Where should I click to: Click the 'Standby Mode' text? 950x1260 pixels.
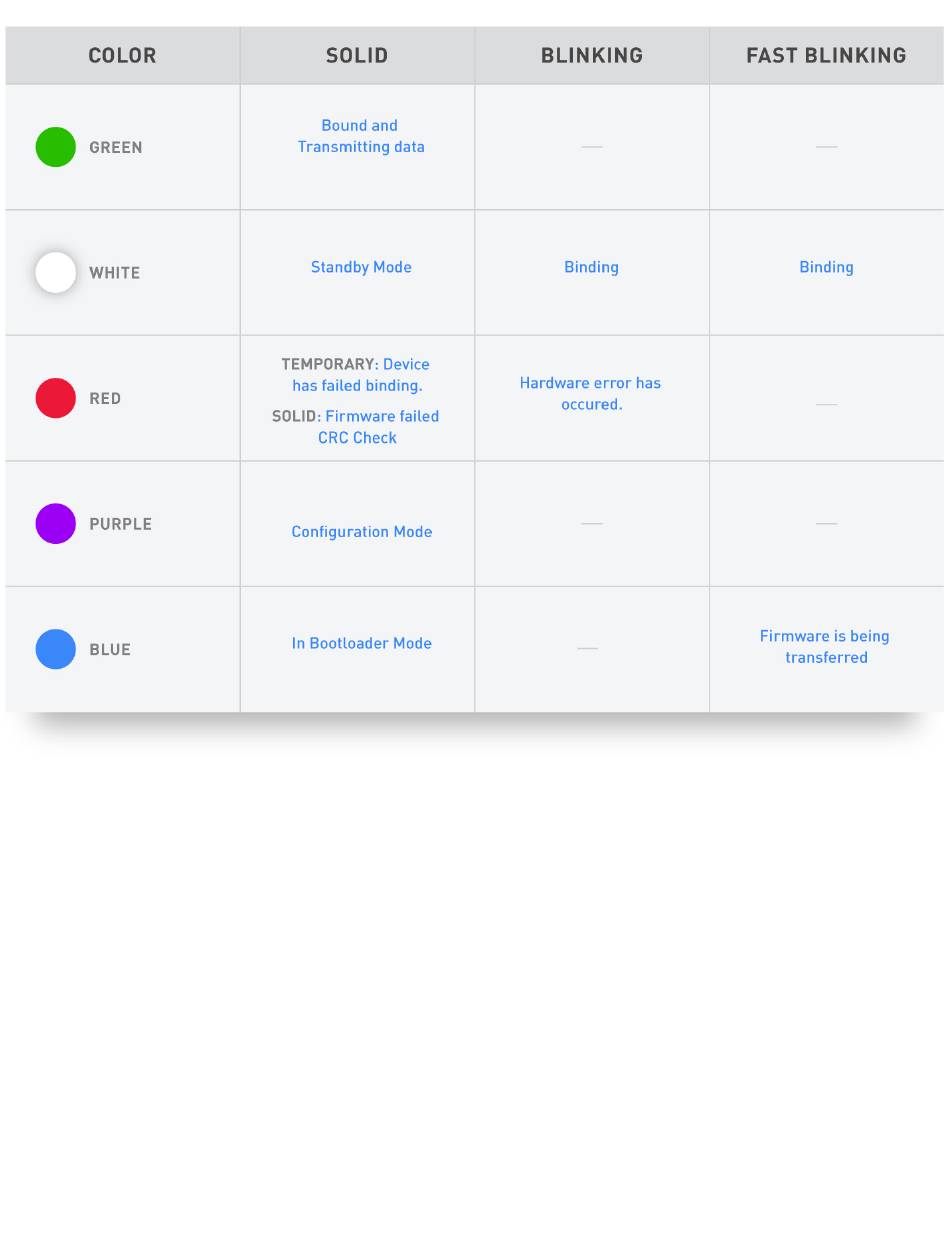tap(361, 267)
